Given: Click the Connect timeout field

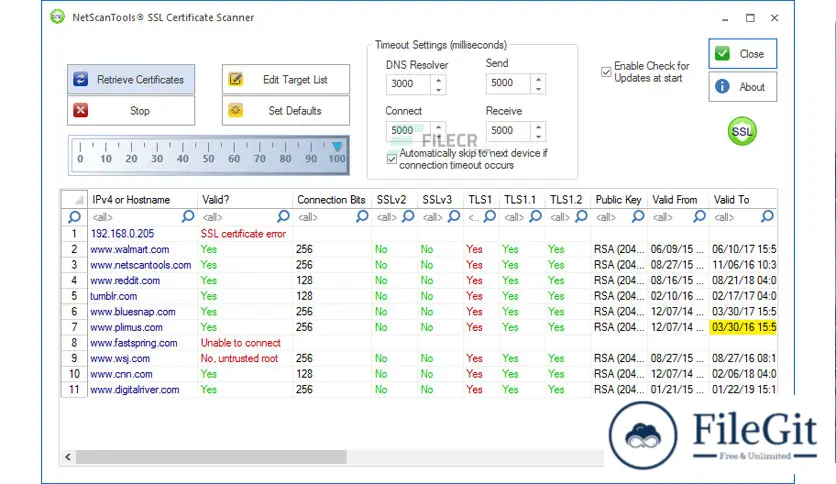Looking at the screenshot, I should point(408,131).
